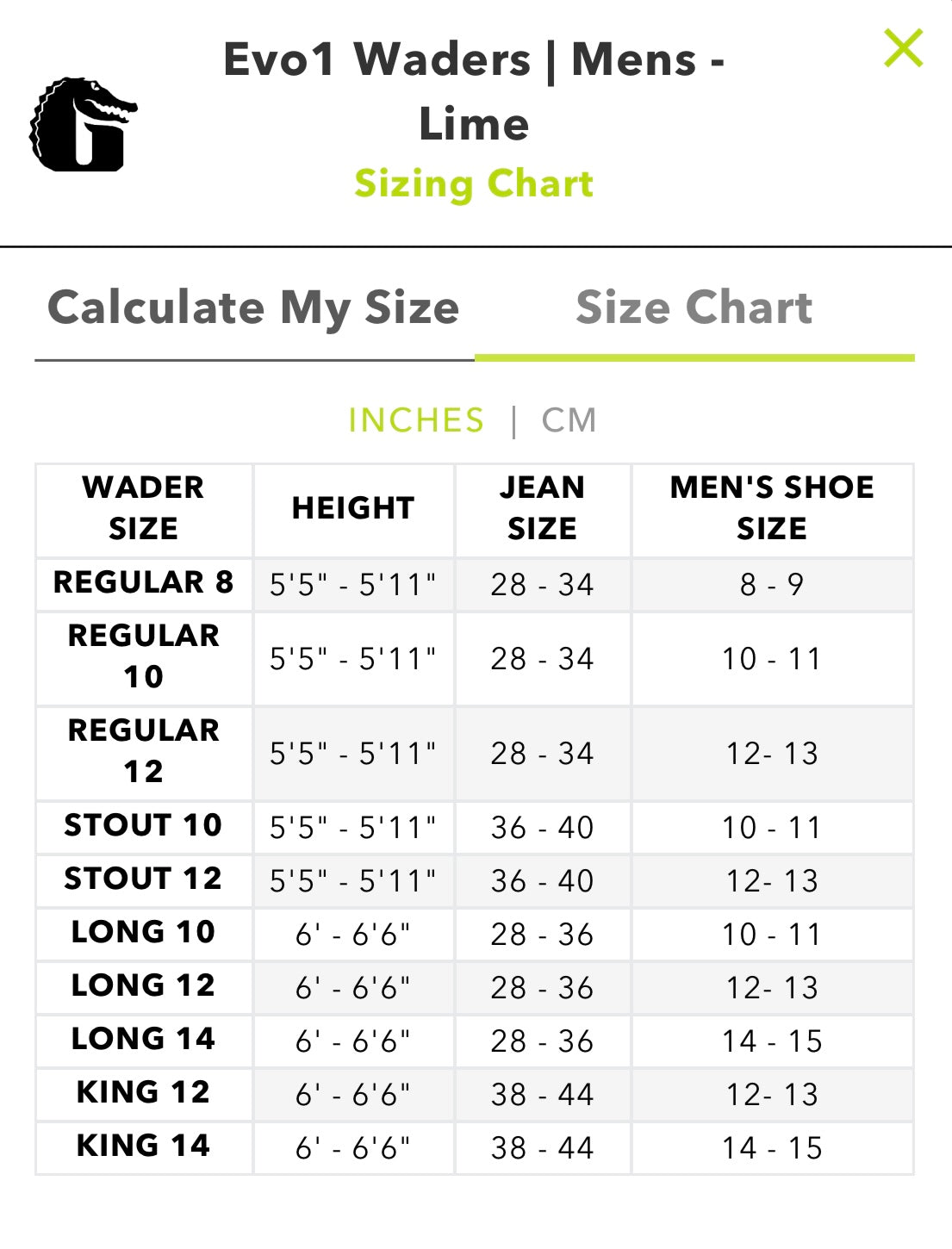This screenshot has width=952, height=1249.
Task: Switch to the Calculate My Size tab
Action: pyautogui.click(x=253, y=308)
